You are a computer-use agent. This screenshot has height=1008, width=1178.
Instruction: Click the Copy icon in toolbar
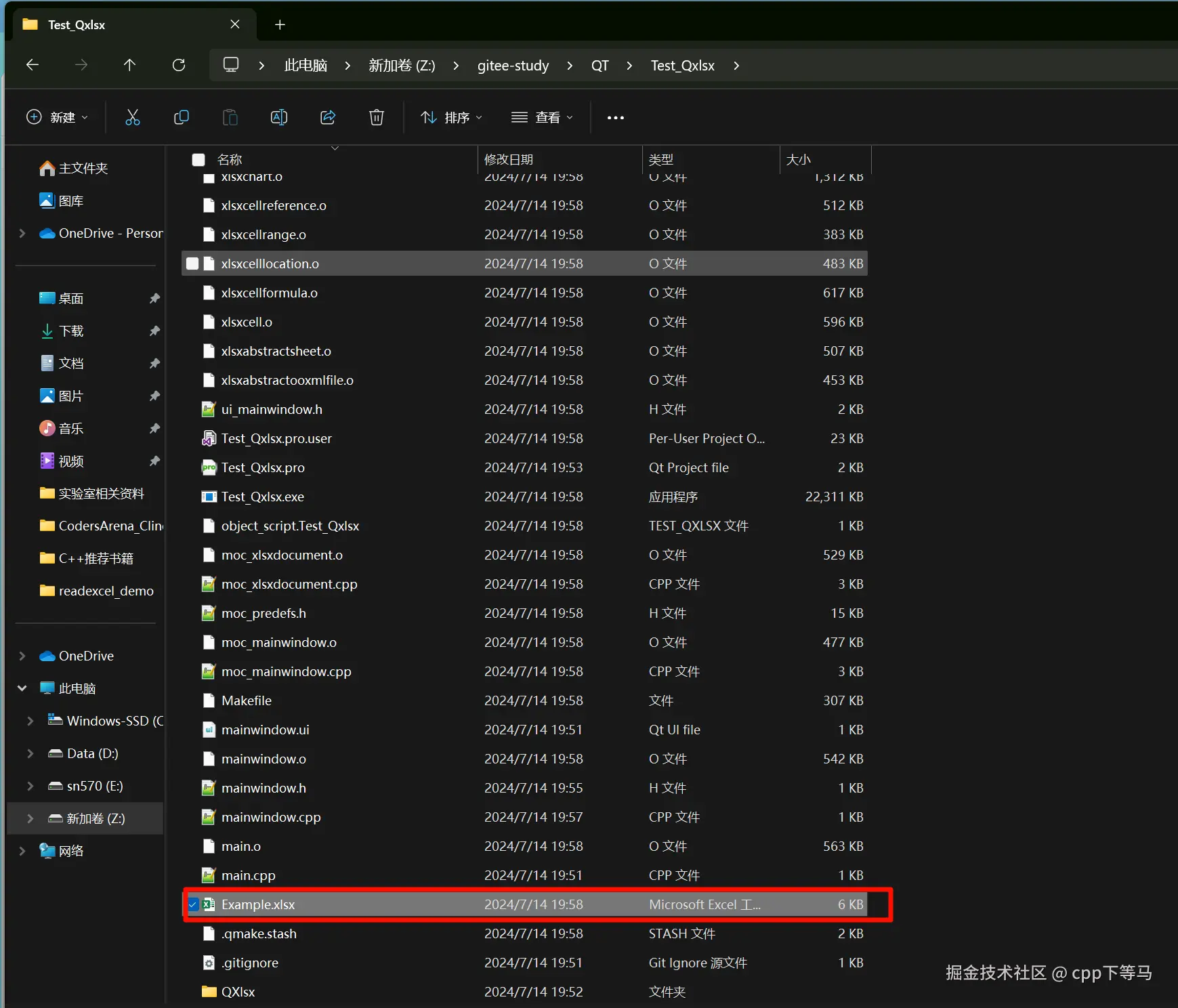point(181,118)
